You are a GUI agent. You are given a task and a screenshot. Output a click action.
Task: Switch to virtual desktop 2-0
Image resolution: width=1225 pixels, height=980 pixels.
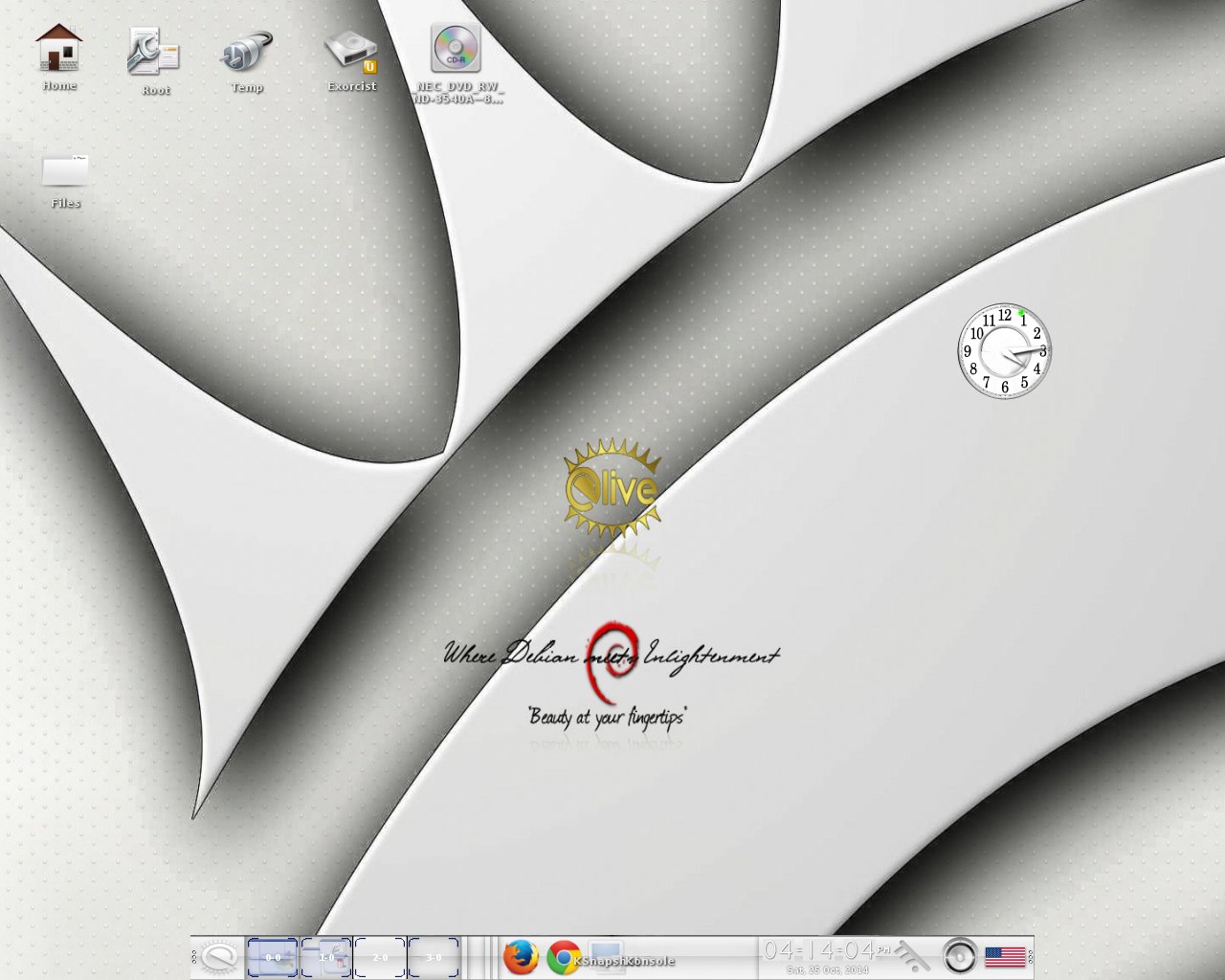380,957
